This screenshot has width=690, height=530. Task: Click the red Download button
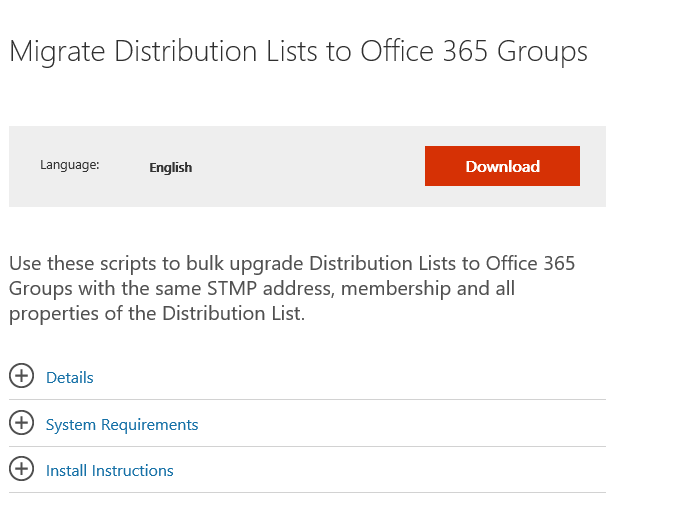502,166
